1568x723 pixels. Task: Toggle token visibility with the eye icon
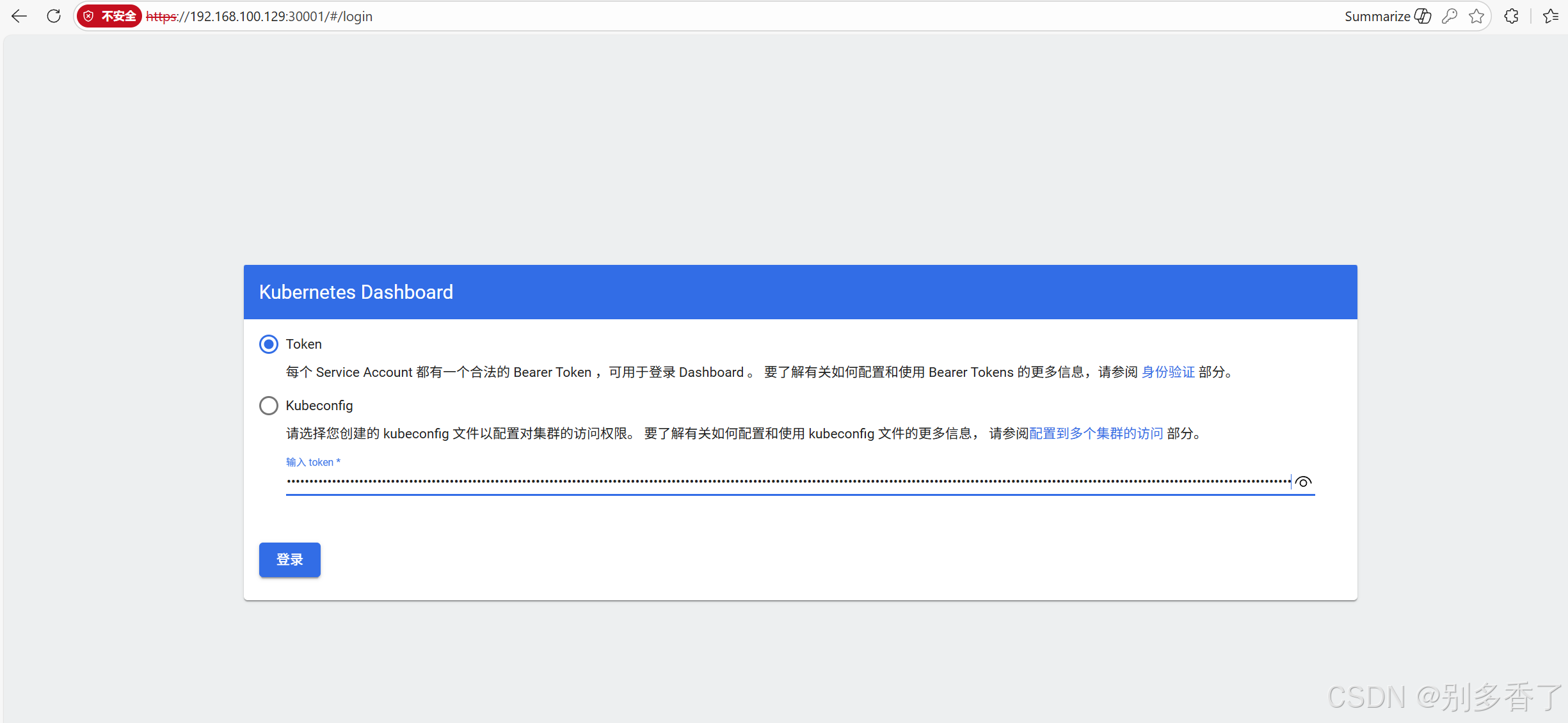click(1304, 482)
